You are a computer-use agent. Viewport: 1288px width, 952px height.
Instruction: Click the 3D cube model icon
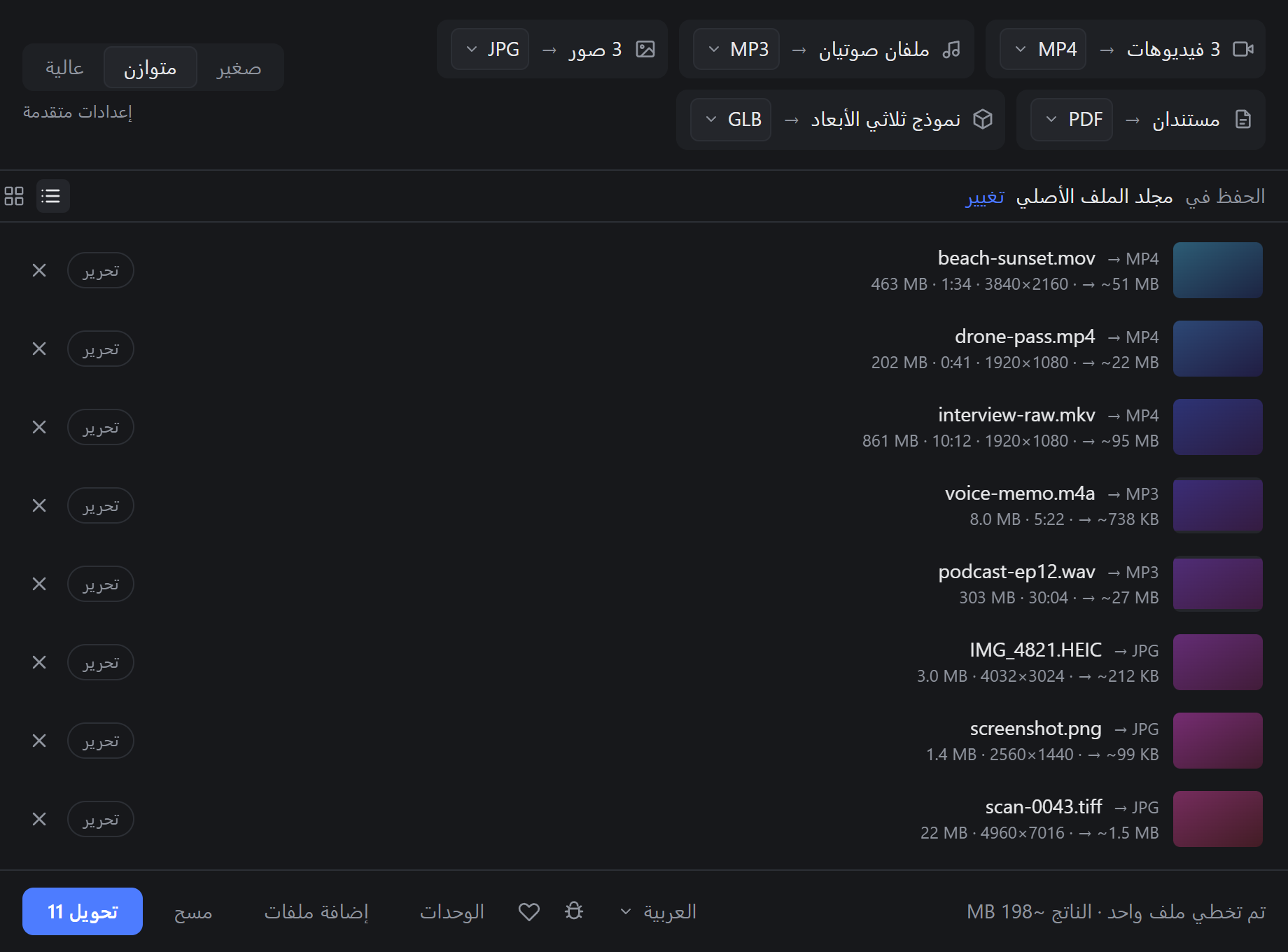[983, 119]
